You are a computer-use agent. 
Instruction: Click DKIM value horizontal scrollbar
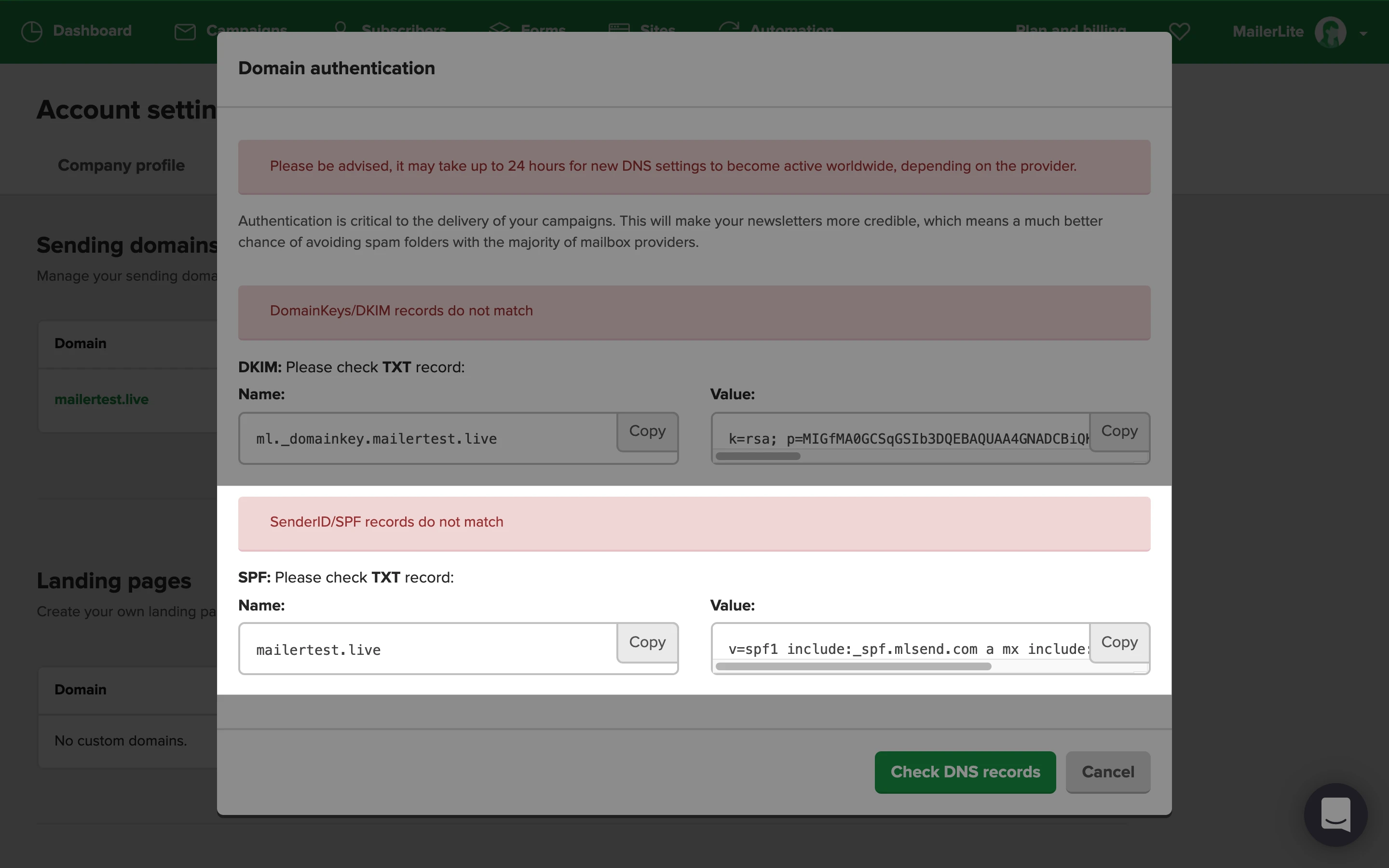(758, 456)
